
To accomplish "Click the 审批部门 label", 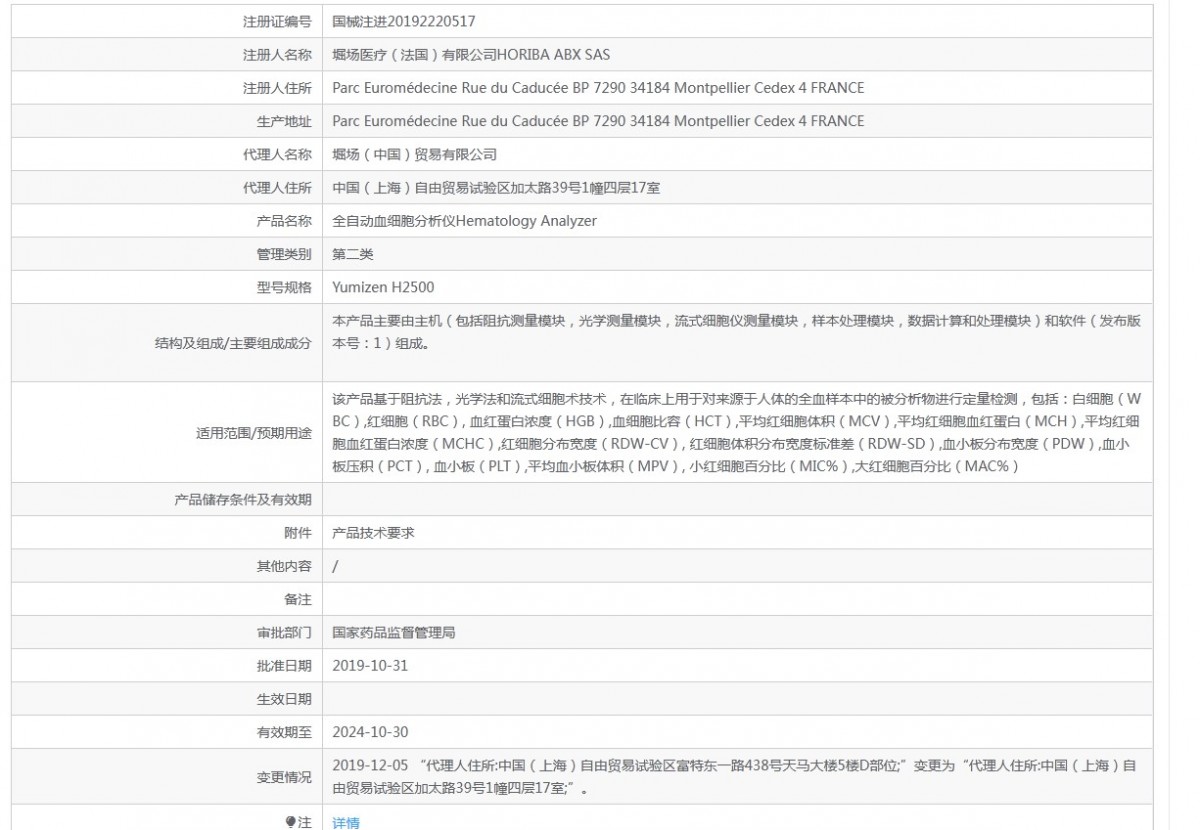I will click(285, 633).
